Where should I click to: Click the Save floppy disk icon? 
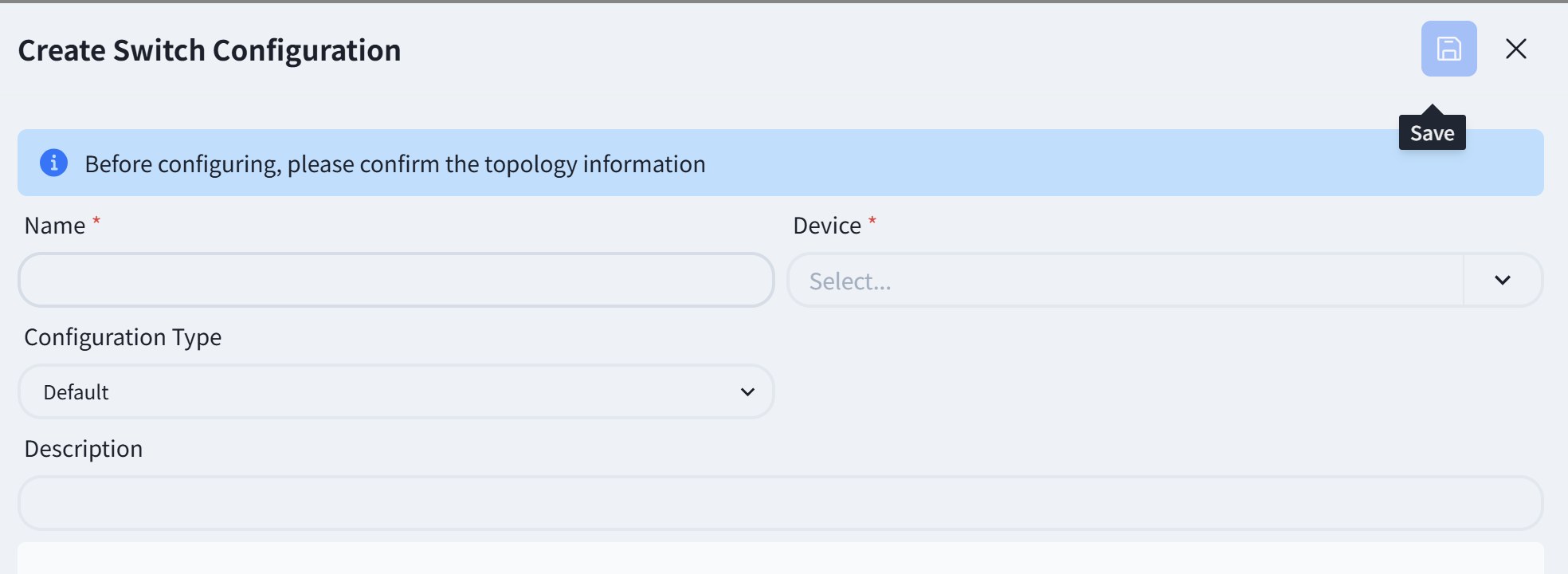tap(1448, 49)
